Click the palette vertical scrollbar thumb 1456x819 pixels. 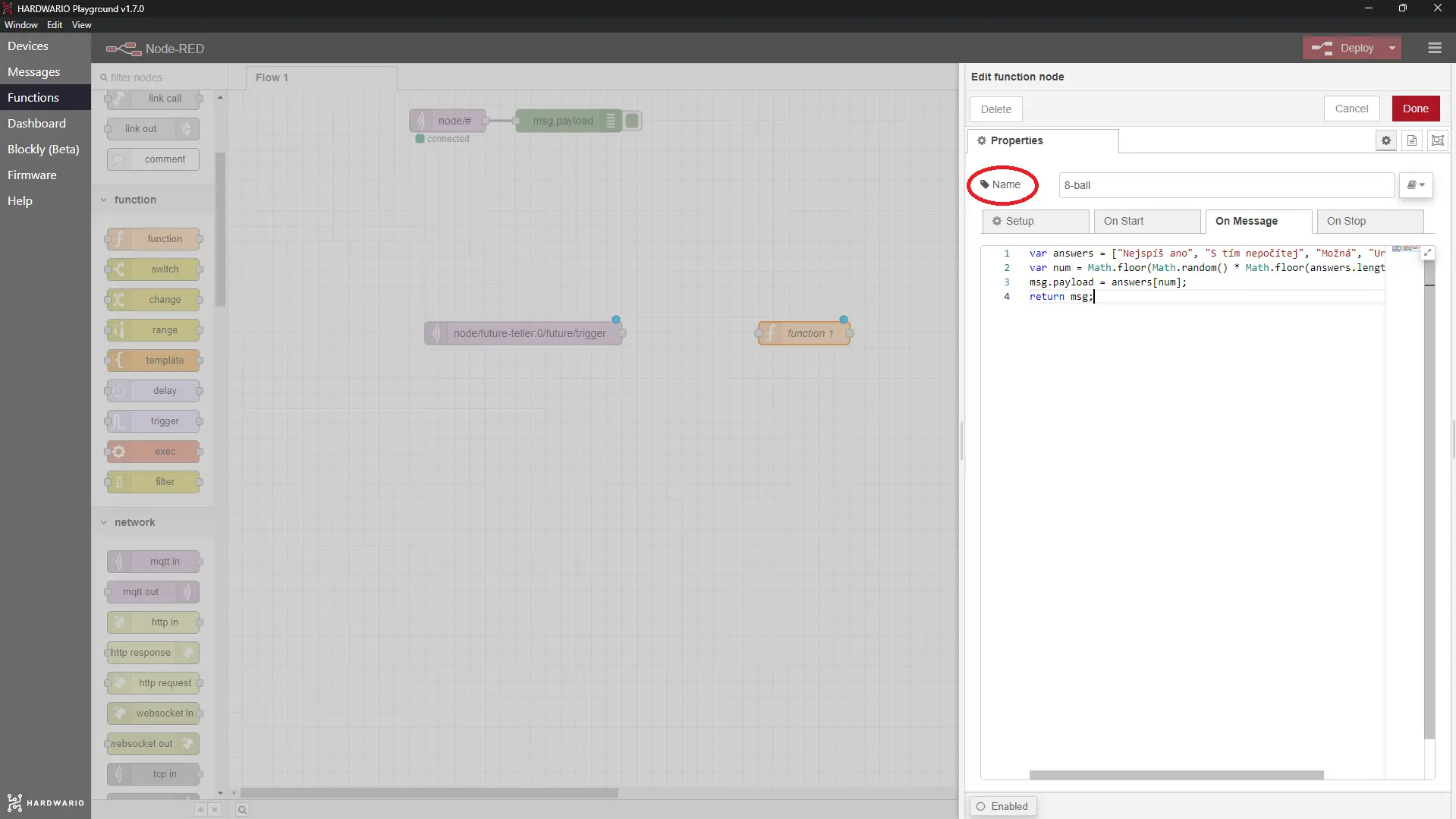coord(220,229)
